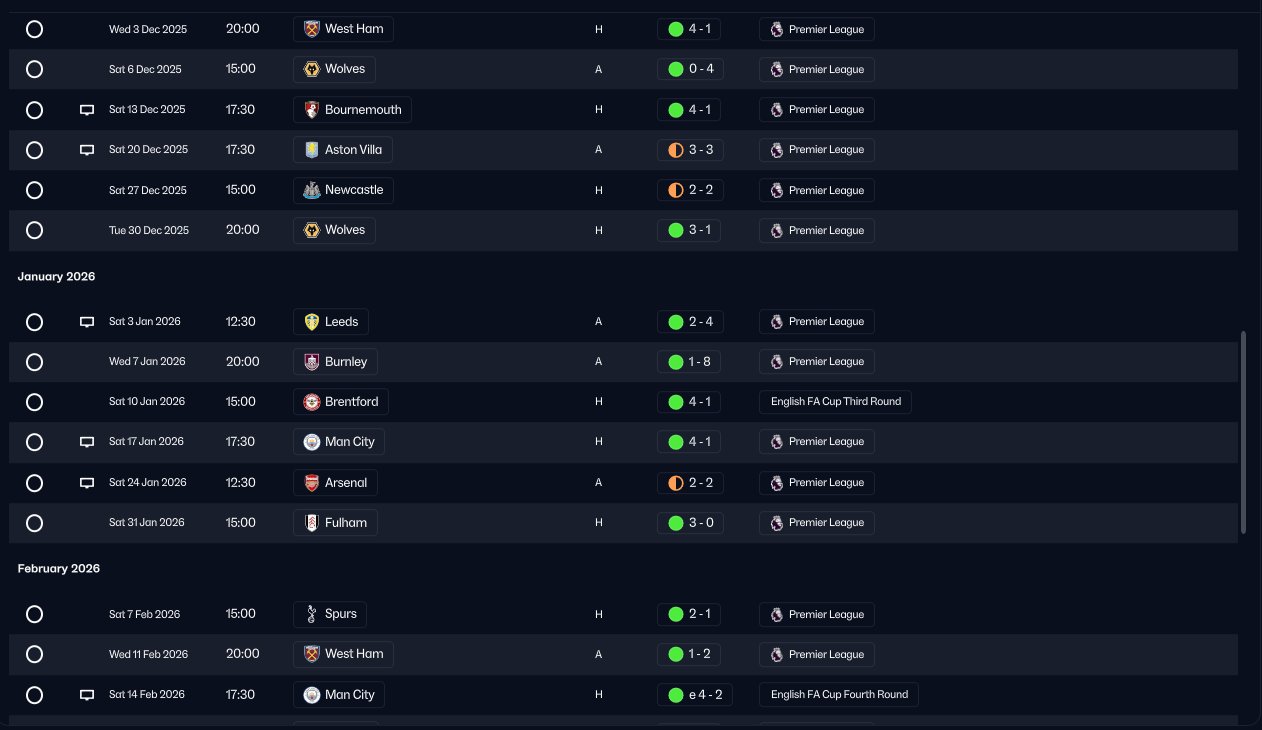The height and width of the screenshot is (730, 1262).
Task: Click the Premier League tag on the Arsenal row
Action: pyautogui.click(x=816, y=483)
